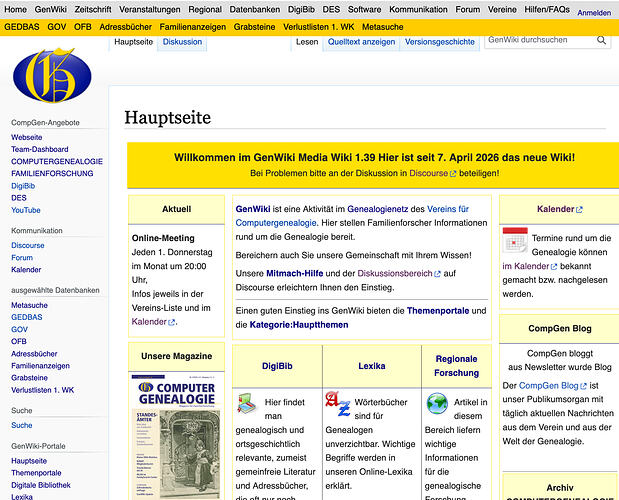Select the Lesen tab
The height and width of the screenshot is (500, 619).
pyautogui.click(x=307, y=42)
